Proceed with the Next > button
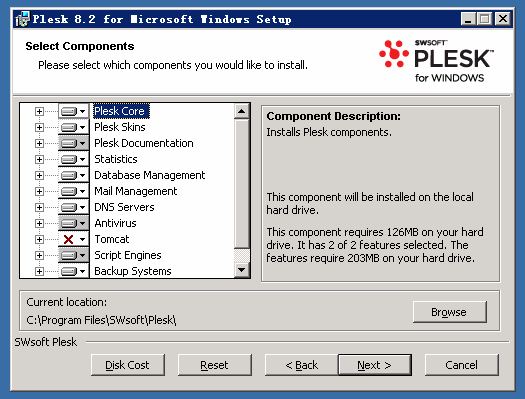The width and height of the screenshot is (525, 399). (375, 365)
